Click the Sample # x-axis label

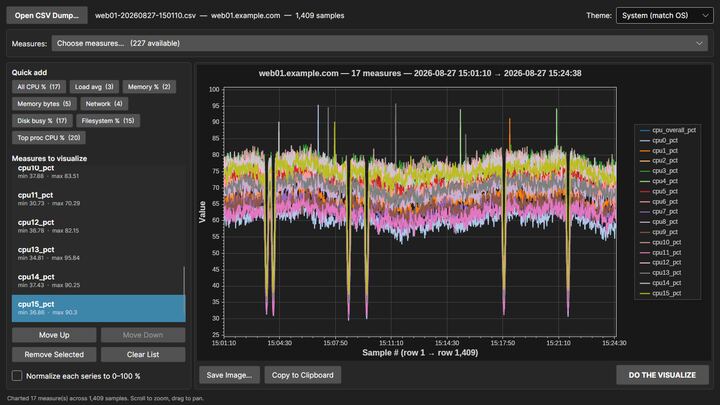pyautogui.click(x=420, y=353)
